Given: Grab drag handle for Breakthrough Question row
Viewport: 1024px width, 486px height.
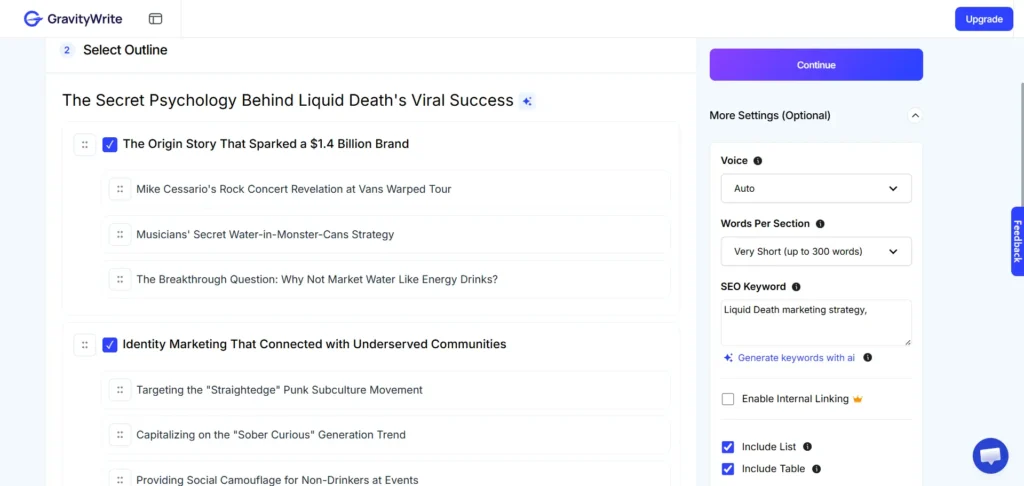Looking at the screenshot, I should click(x=120, y=280).
